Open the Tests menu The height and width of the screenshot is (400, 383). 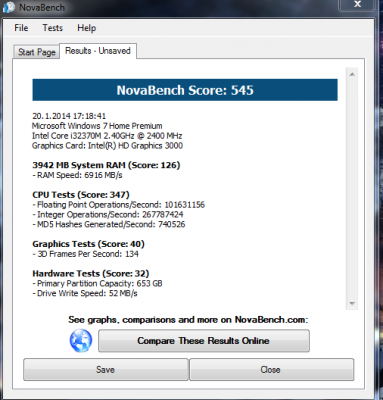pos(52,28)
